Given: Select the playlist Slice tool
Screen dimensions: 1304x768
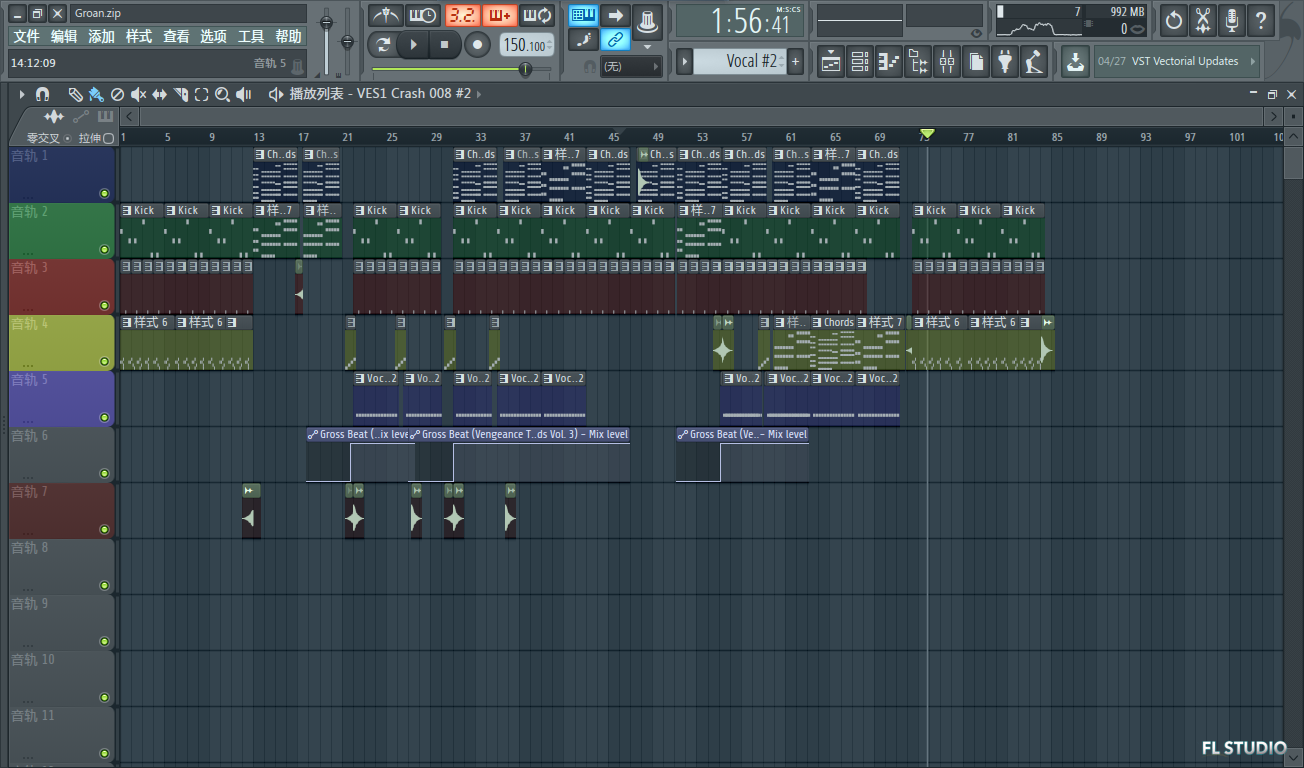Looking at the screenshot, I should point(181,94).
